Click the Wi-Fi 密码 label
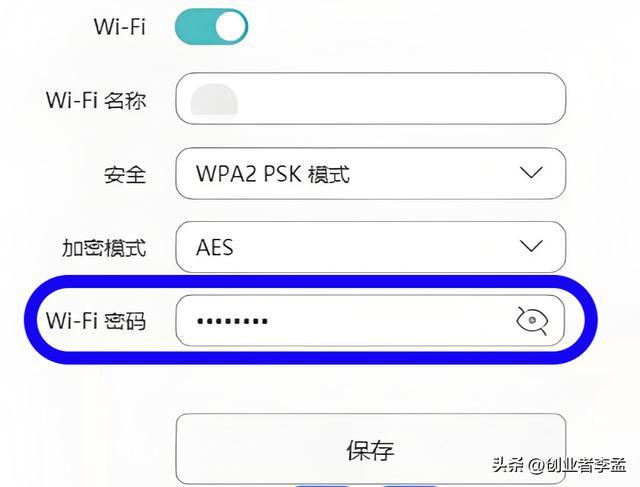 tap(96, 321)
